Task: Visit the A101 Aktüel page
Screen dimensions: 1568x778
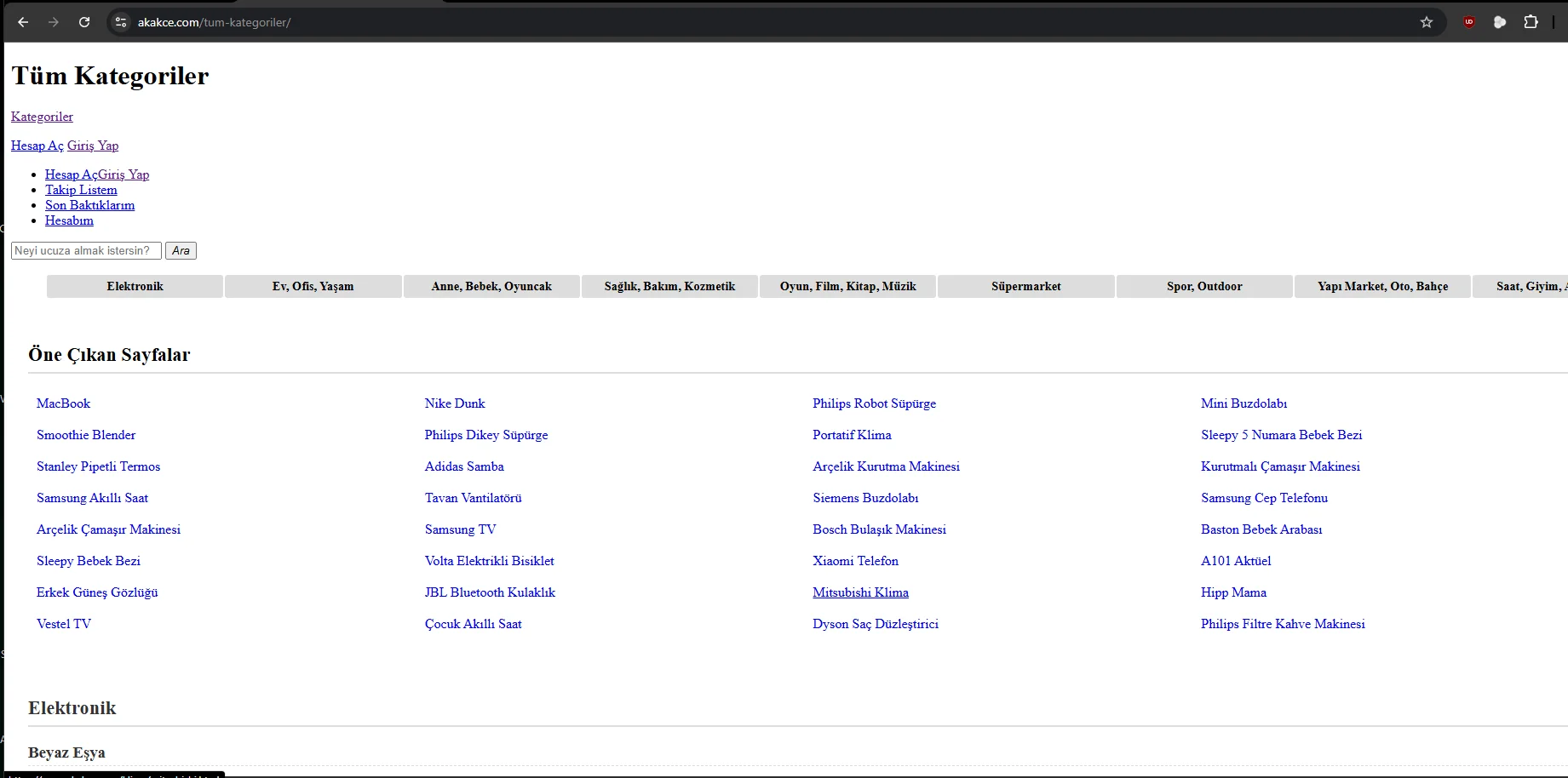Action: point(1236,561)
